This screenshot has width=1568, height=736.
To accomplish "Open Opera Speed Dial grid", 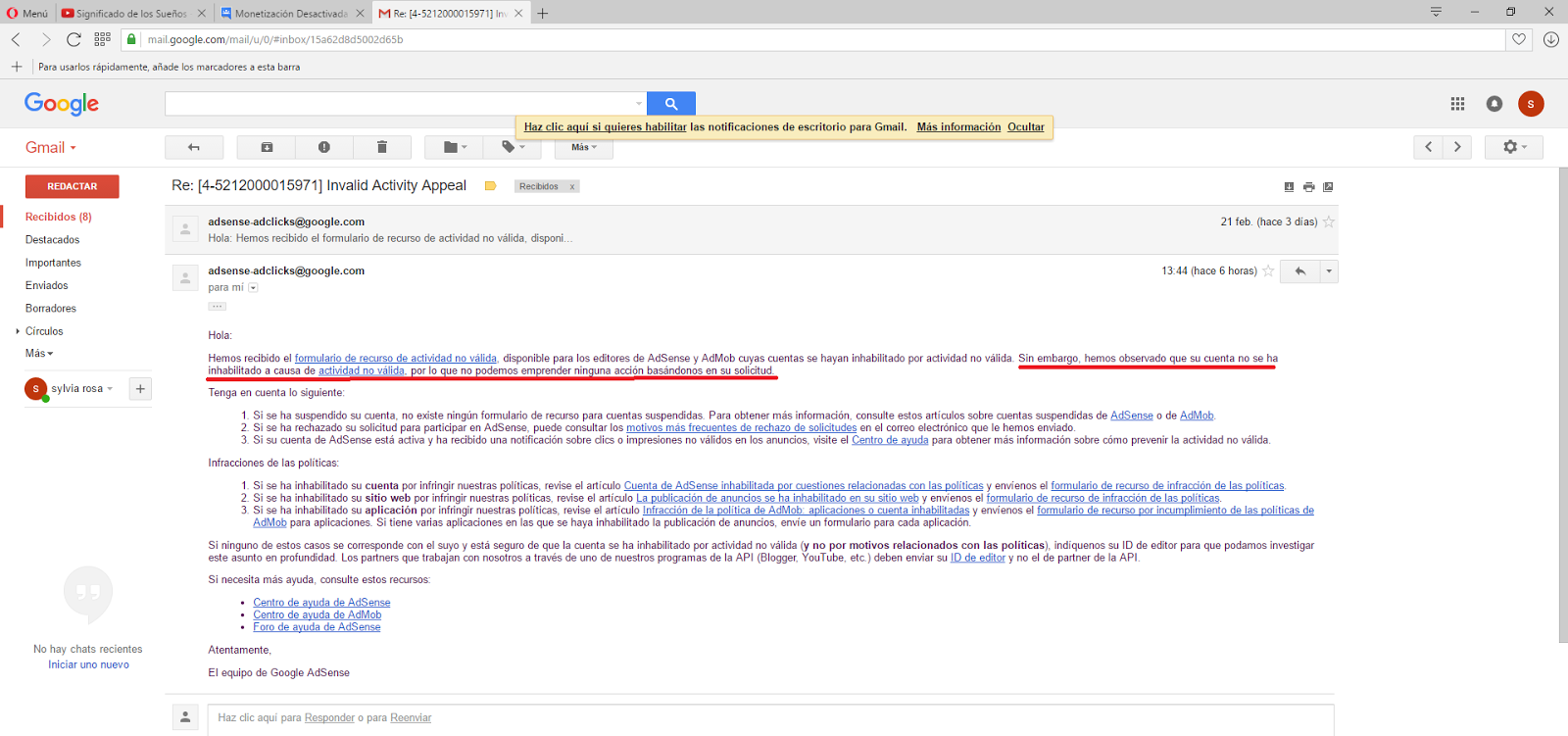I will pos(102,39).
